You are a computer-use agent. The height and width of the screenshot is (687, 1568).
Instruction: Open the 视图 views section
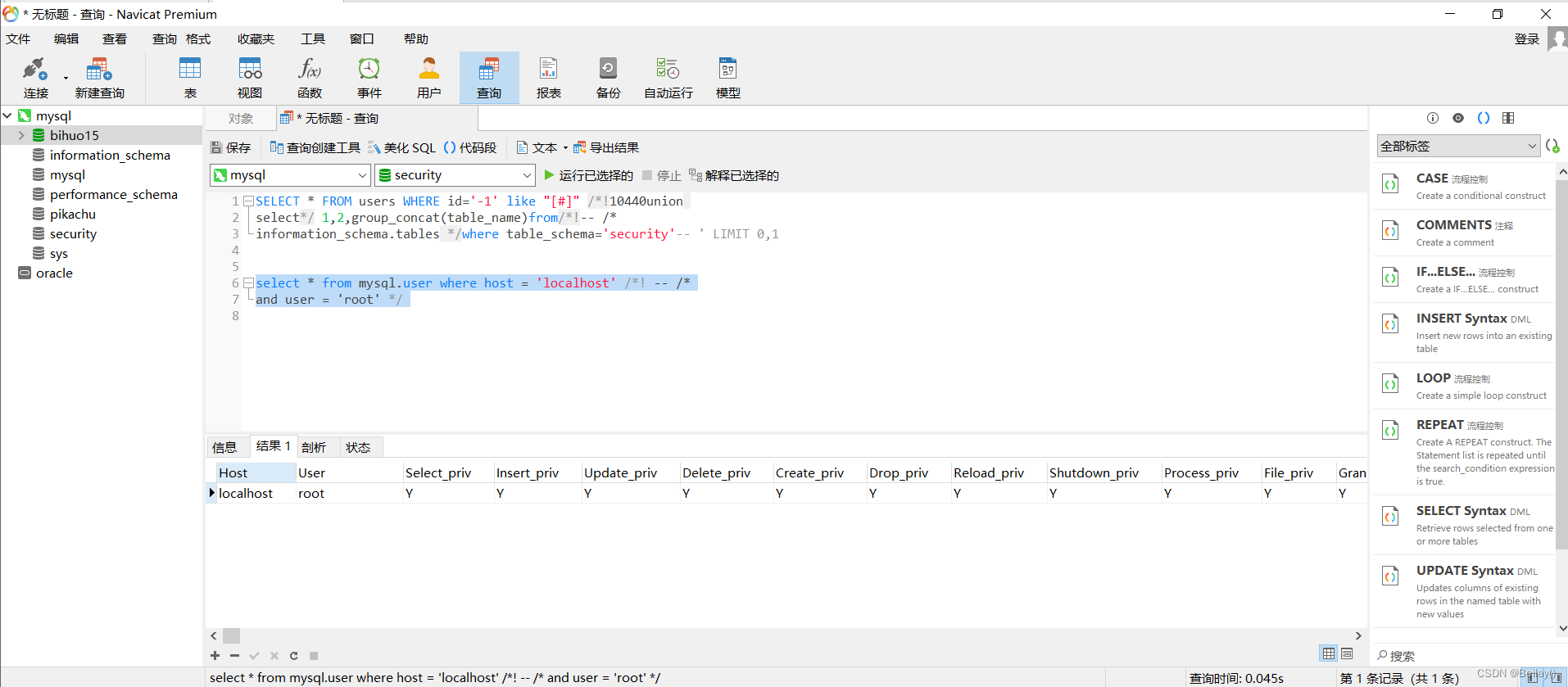[x=250, y=78]
